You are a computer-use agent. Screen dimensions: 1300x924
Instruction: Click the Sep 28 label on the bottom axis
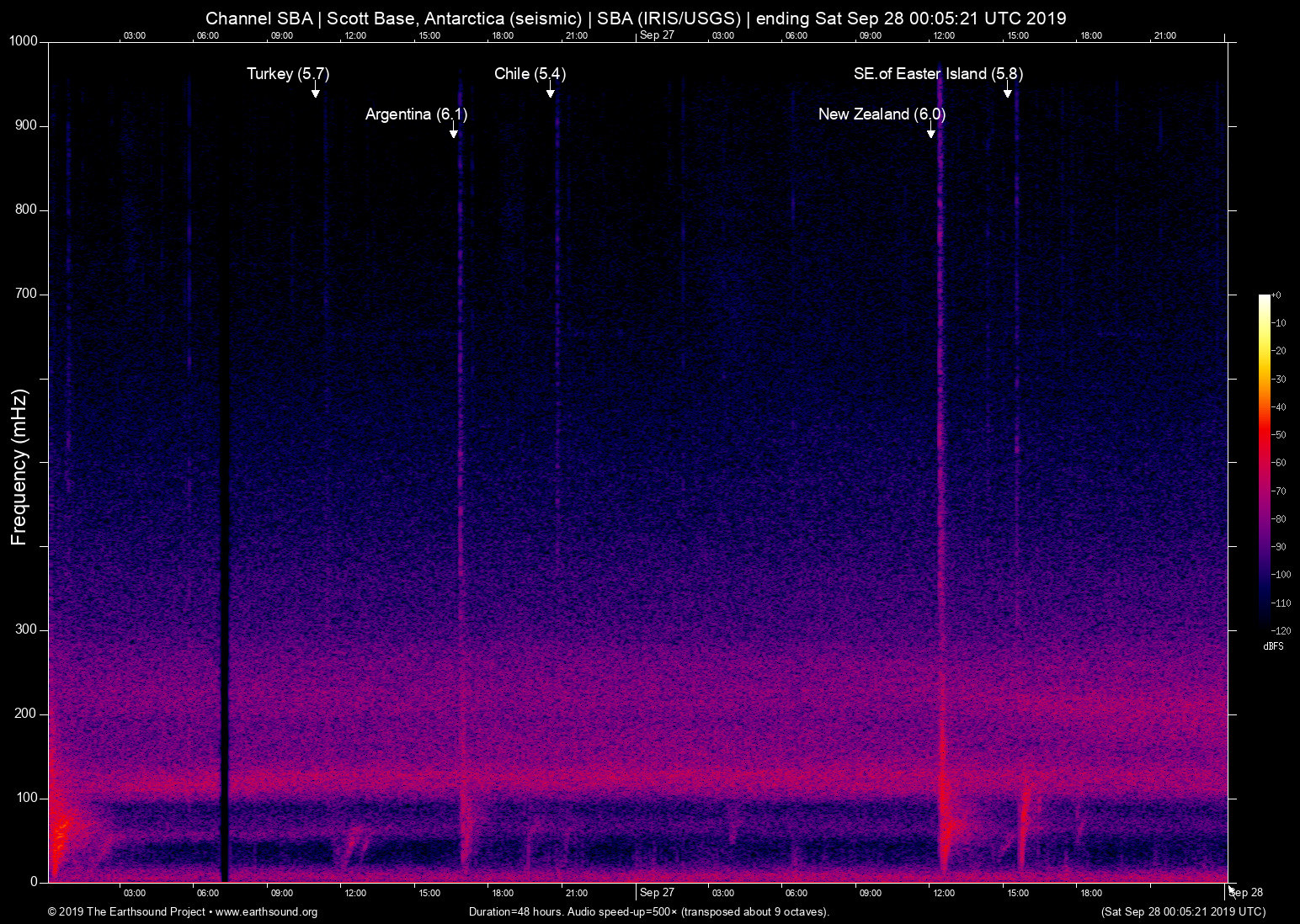1246,893
